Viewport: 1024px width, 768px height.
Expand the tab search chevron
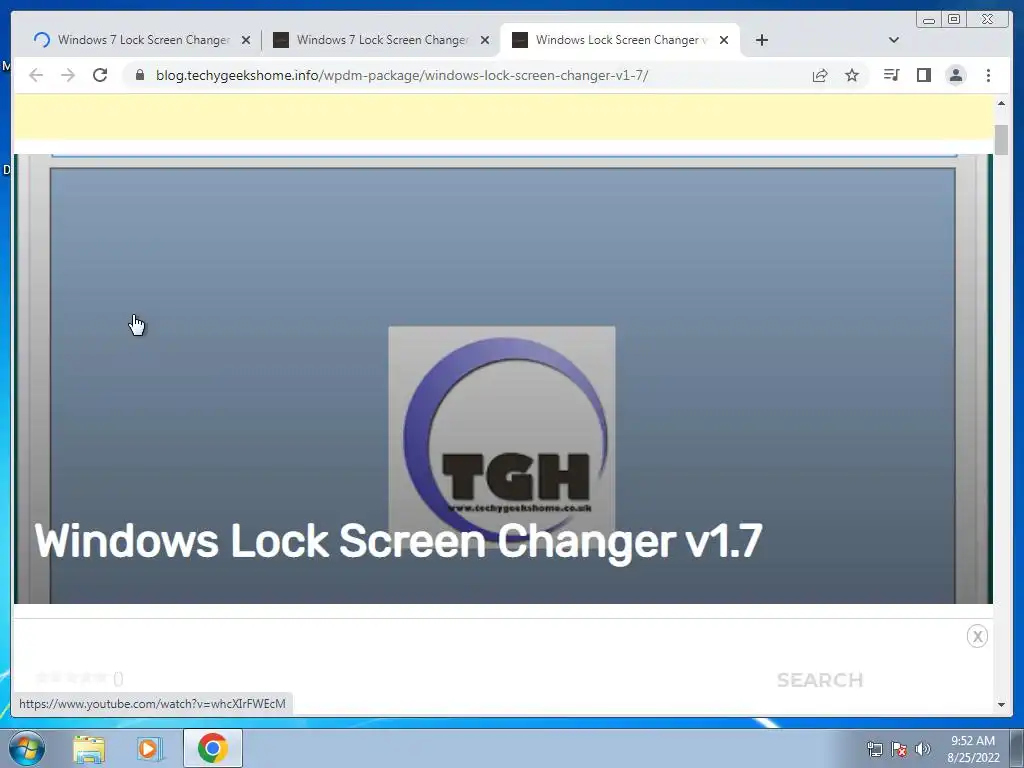pyautogui.click(x=894, y=40)
